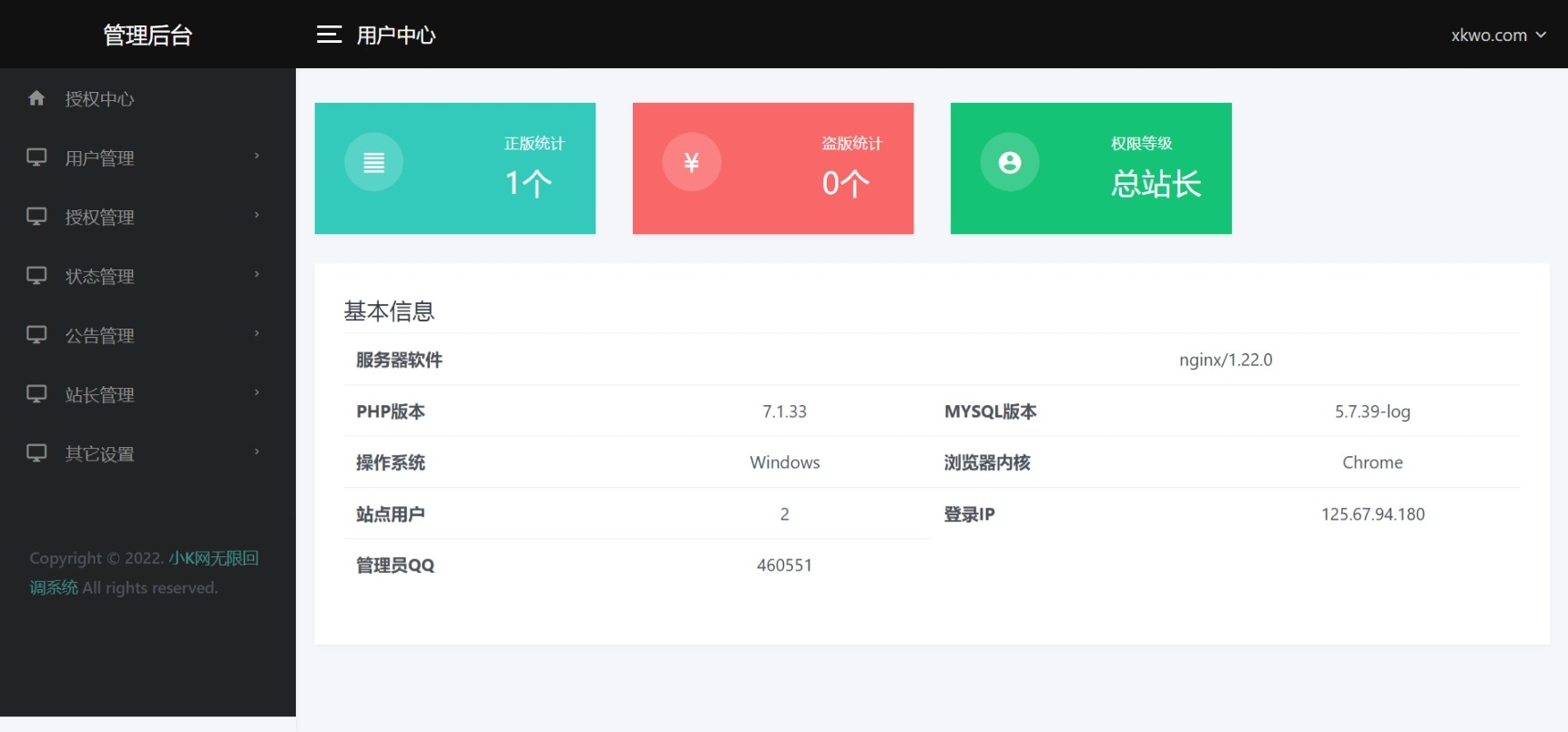Click the monitor icon beside 授权管理
Viewport: 1568px width, 732px height.
[36, 217]
